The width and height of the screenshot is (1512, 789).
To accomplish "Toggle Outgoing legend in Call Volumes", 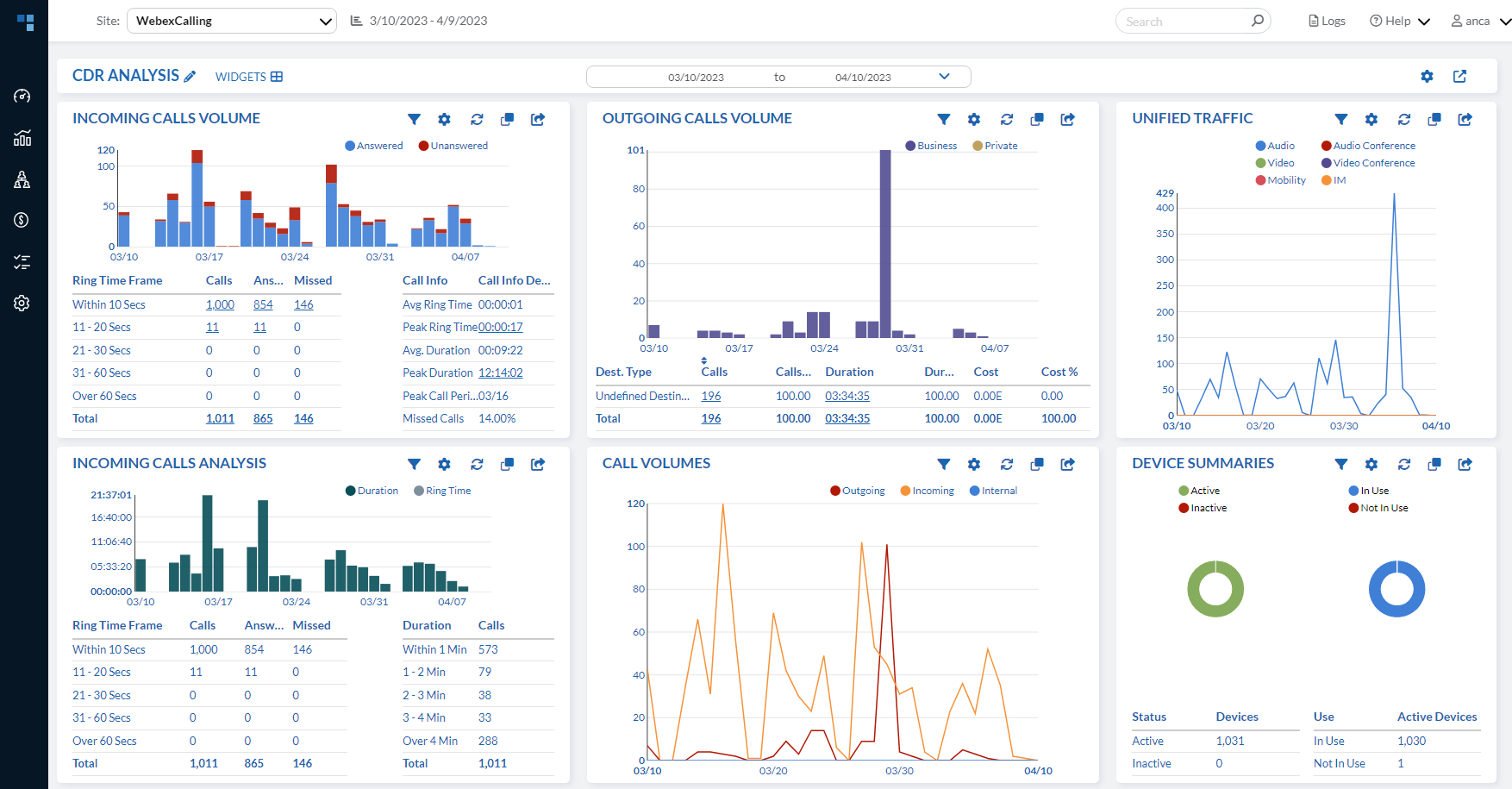I will click(858, 491).
